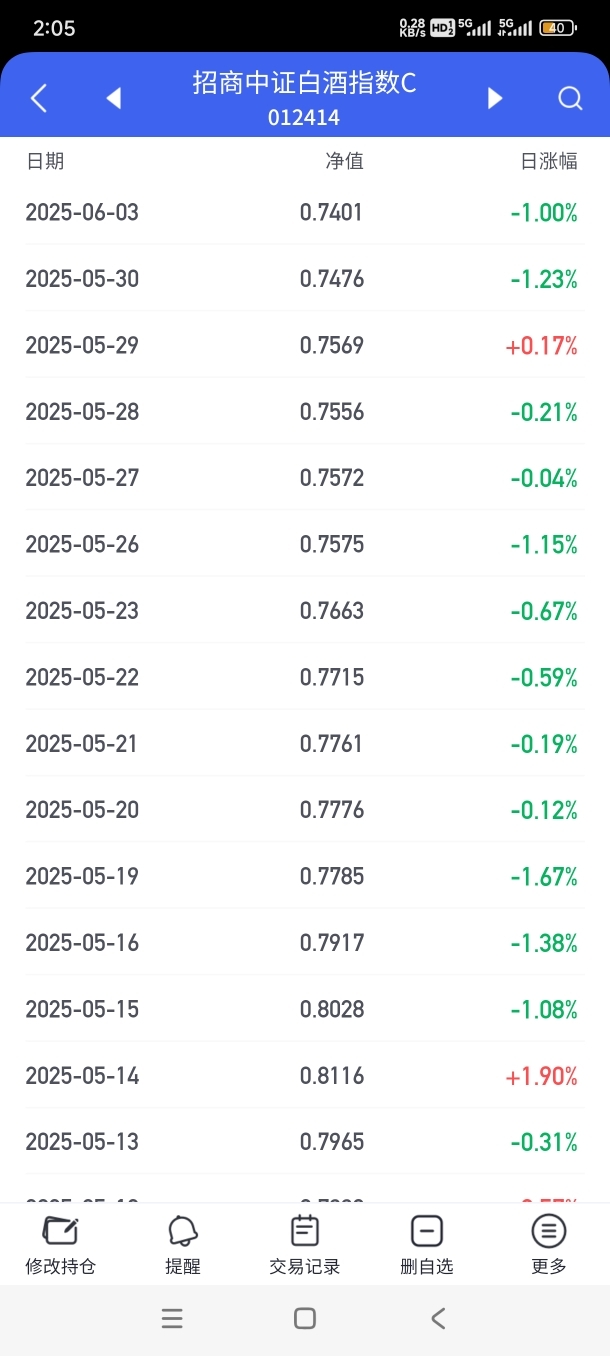Tap Android home square button
610x1356 pixels.
pos(305,1318)
